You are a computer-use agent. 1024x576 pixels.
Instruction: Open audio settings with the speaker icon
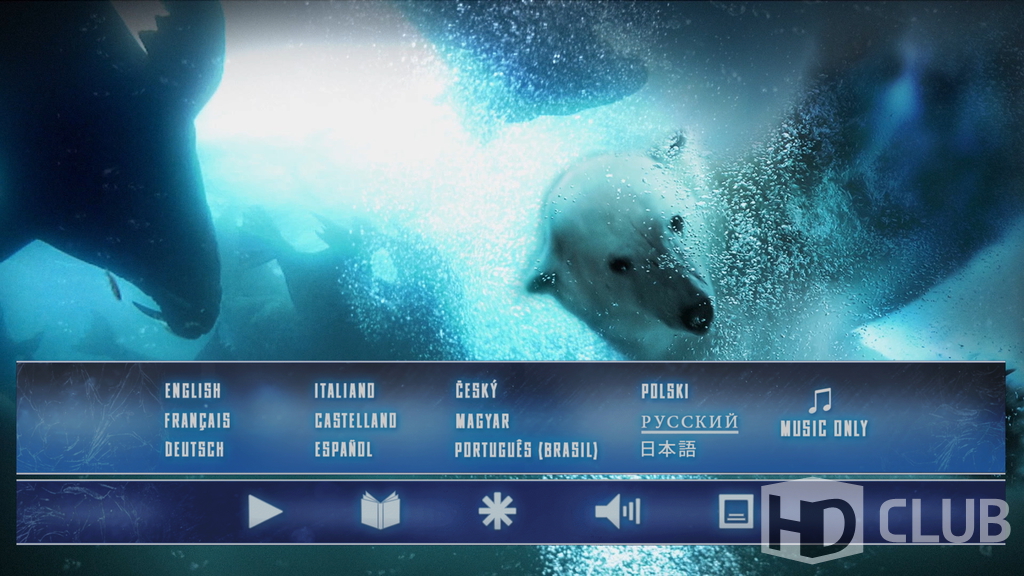618,511
